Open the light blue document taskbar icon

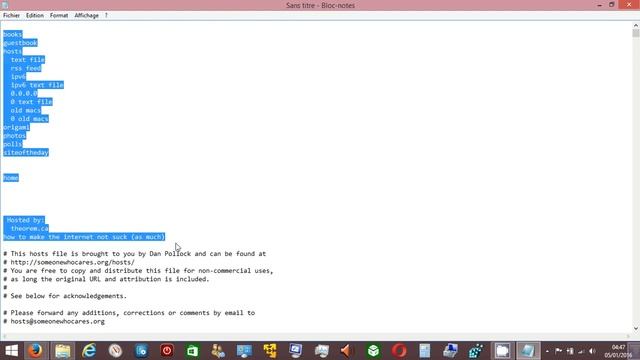424,351
